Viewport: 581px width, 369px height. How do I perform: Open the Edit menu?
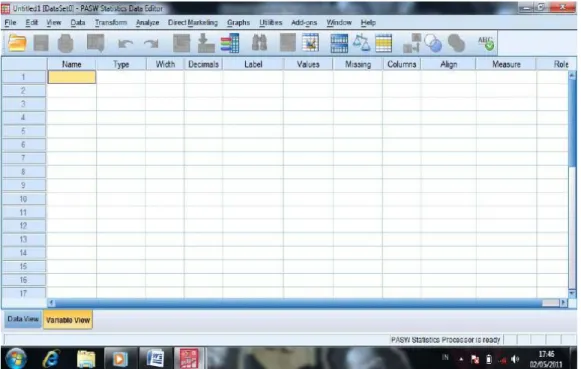[x=31, y=23]
